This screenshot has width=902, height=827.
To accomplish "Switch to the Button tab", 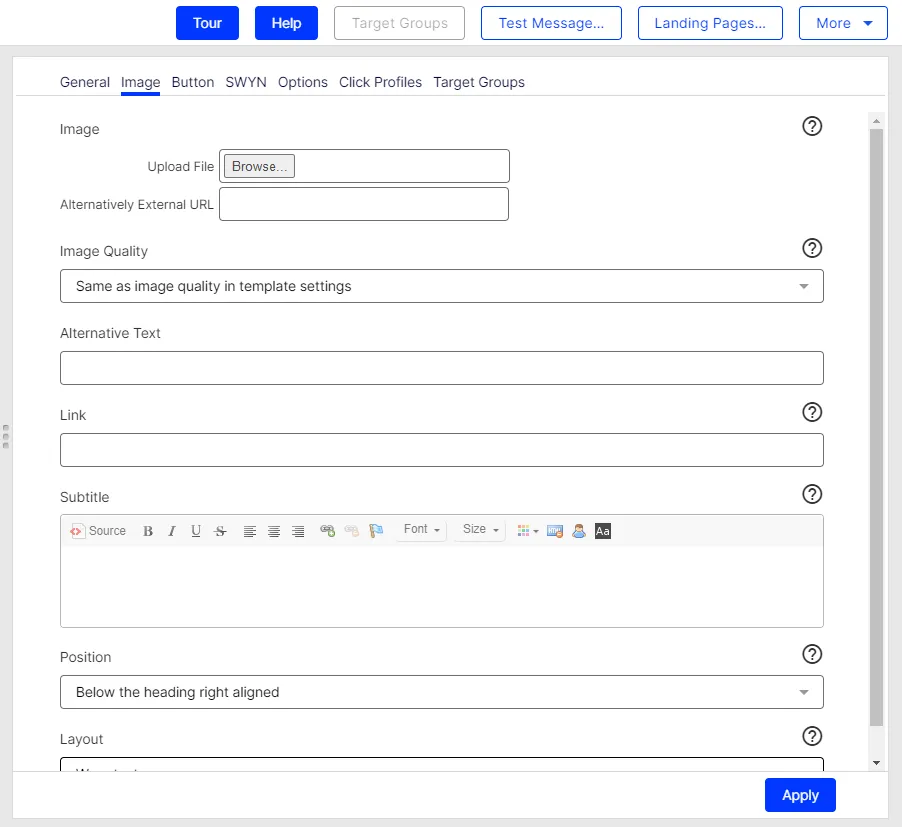I will [x=193, y=82].
